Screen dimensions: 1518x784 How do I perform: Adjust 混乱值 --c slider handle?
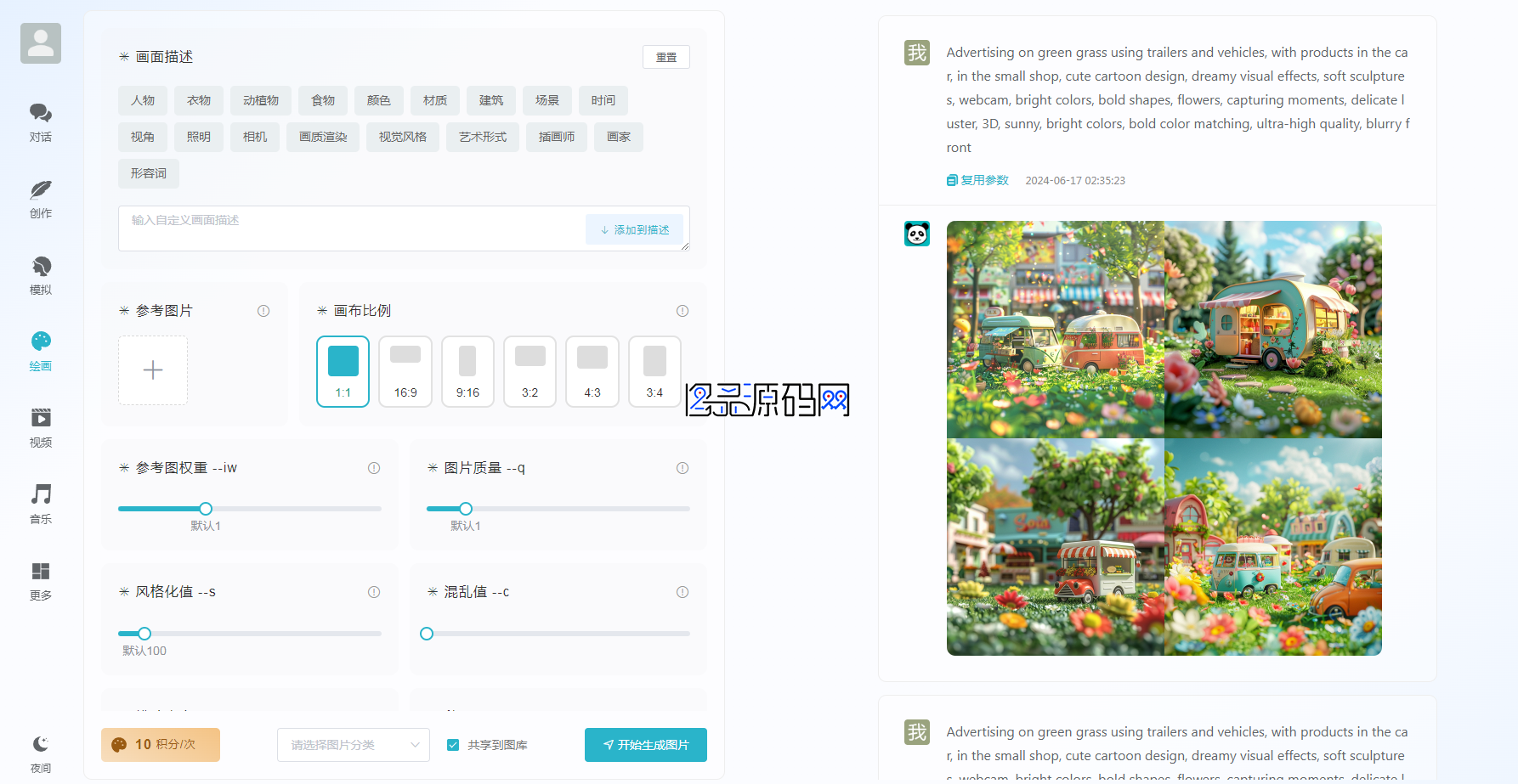(427, 634)
